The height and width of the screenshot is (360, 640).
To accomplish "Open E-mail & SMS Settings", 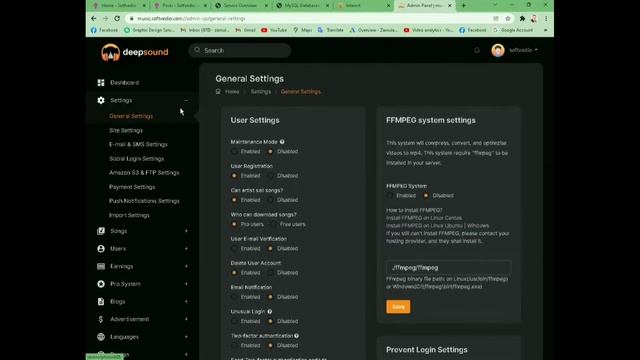I will [138, 144].
